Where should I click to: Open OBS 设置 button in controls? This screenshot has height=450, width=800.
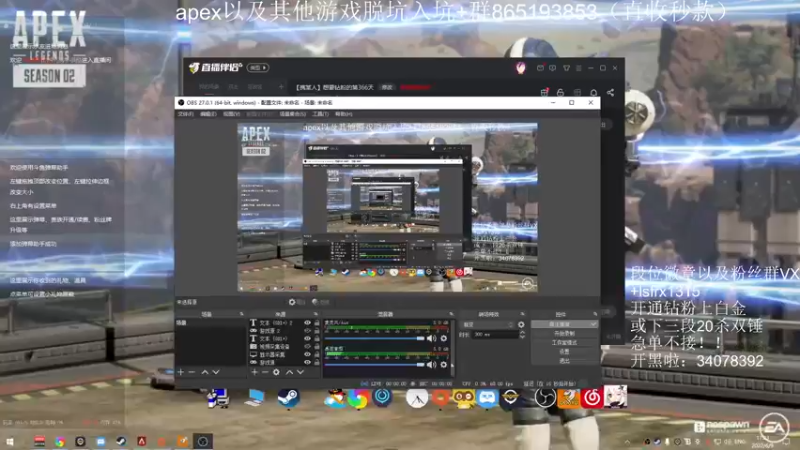pyautogui.click(x=564, y=352)
